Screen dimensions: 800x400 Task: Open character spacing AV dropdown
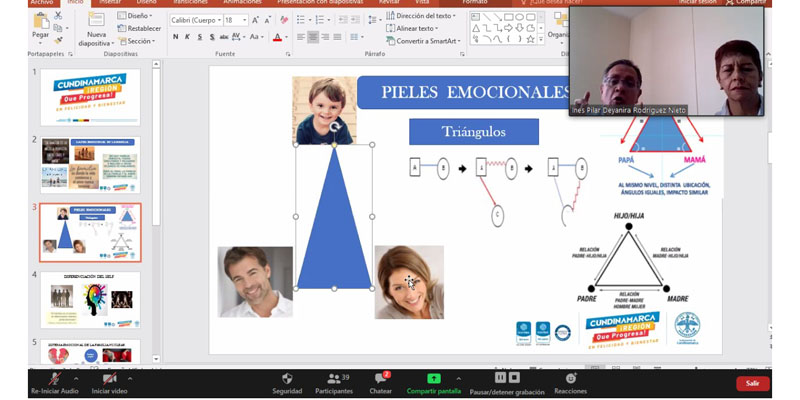tap(239, 37)
